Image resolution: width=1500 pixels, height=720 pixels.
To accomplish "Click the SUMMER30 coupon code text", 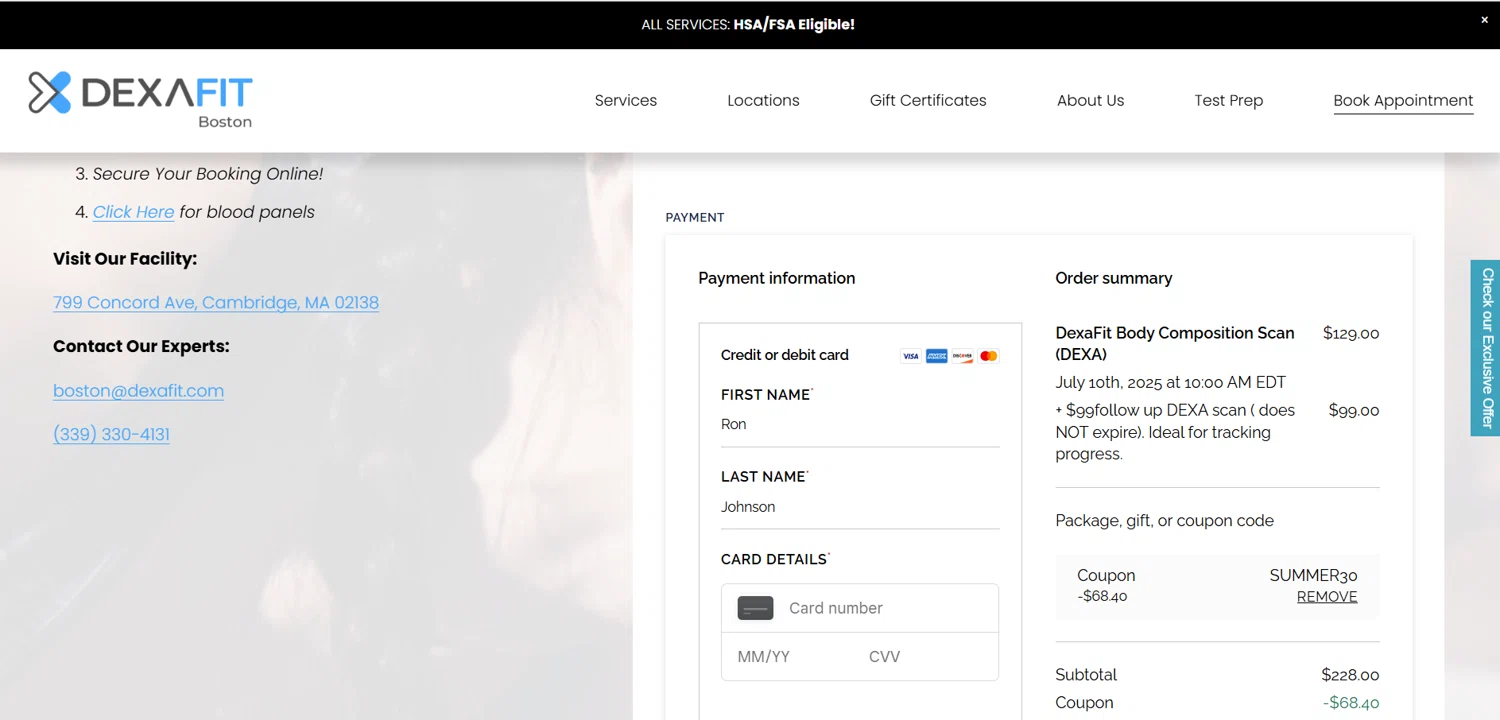I will (1314, 575).
